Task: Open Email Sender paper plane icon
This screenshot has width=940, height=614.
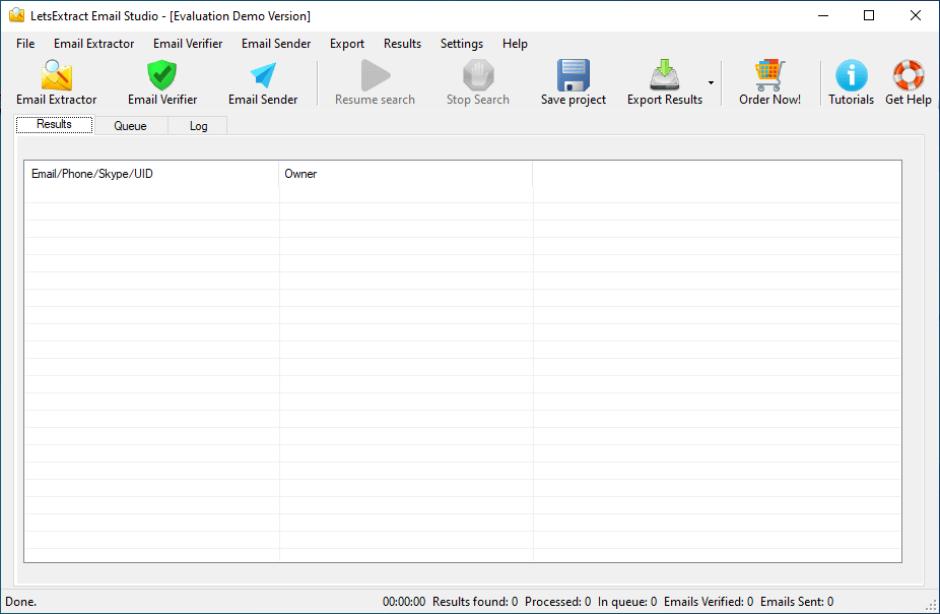Action: 263,76
